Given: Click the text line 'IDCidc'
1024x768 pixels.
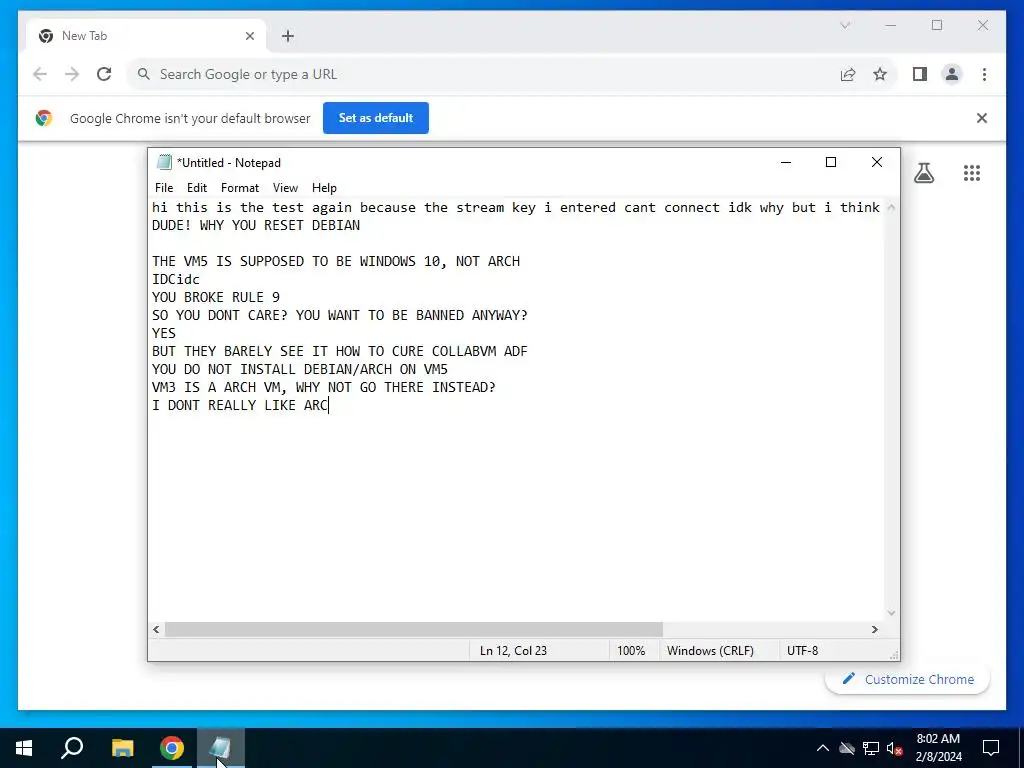Looking at the screenshot, I should (176, 280).
